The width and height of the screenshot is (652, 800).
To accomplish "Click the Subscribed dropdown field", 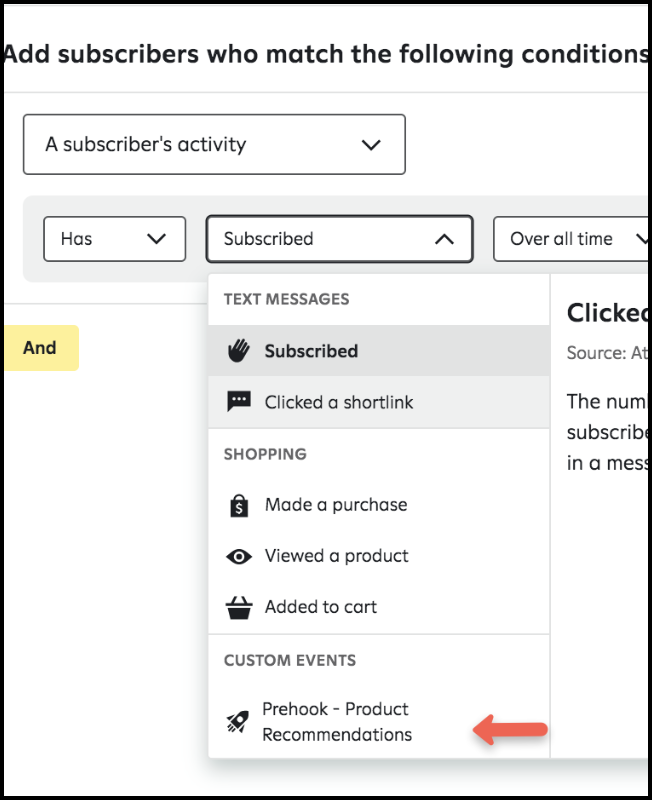I will [x=320, y=239].
